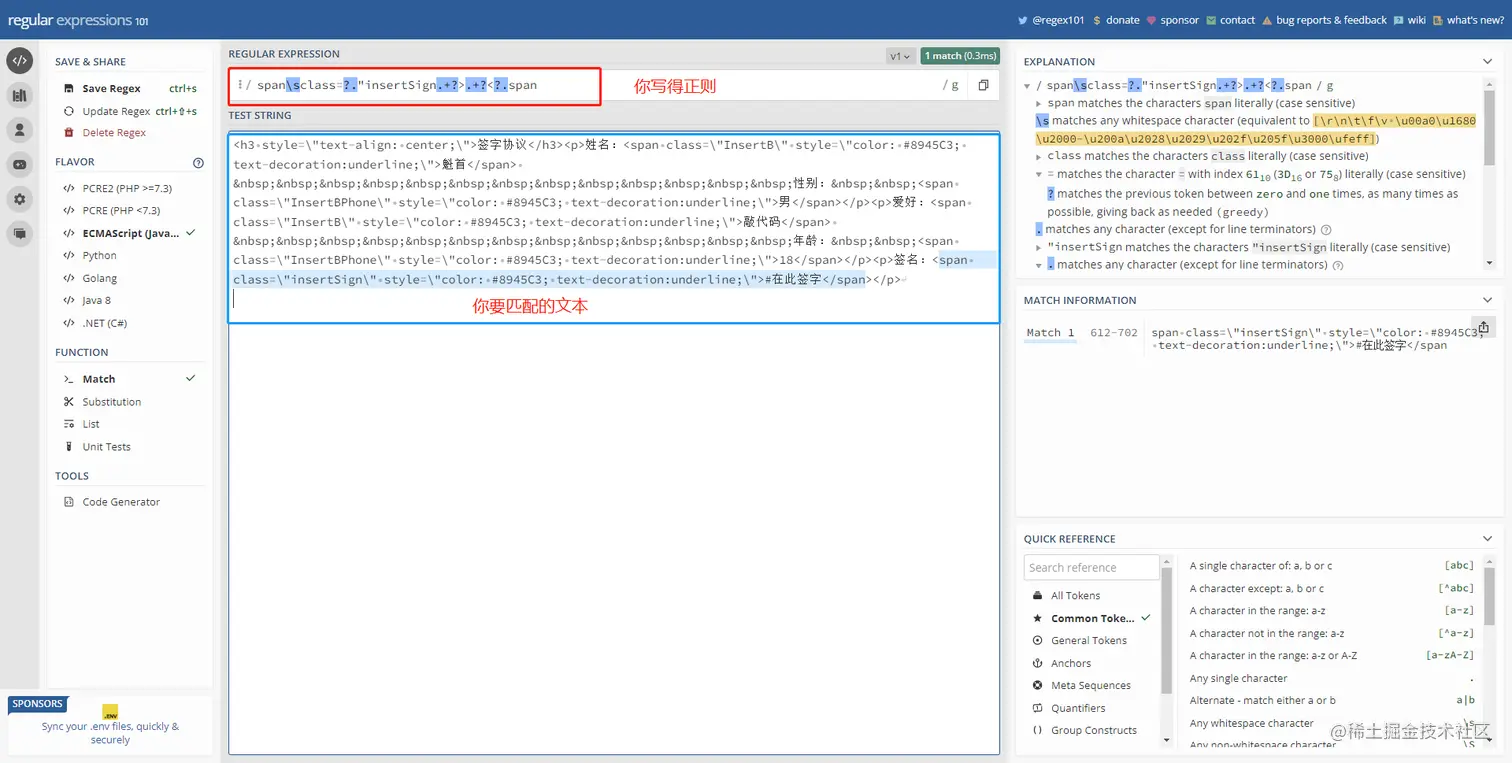Open the v1 version dropdown
The height and width of the screenshot is (763, 1512).
point(901,56)
